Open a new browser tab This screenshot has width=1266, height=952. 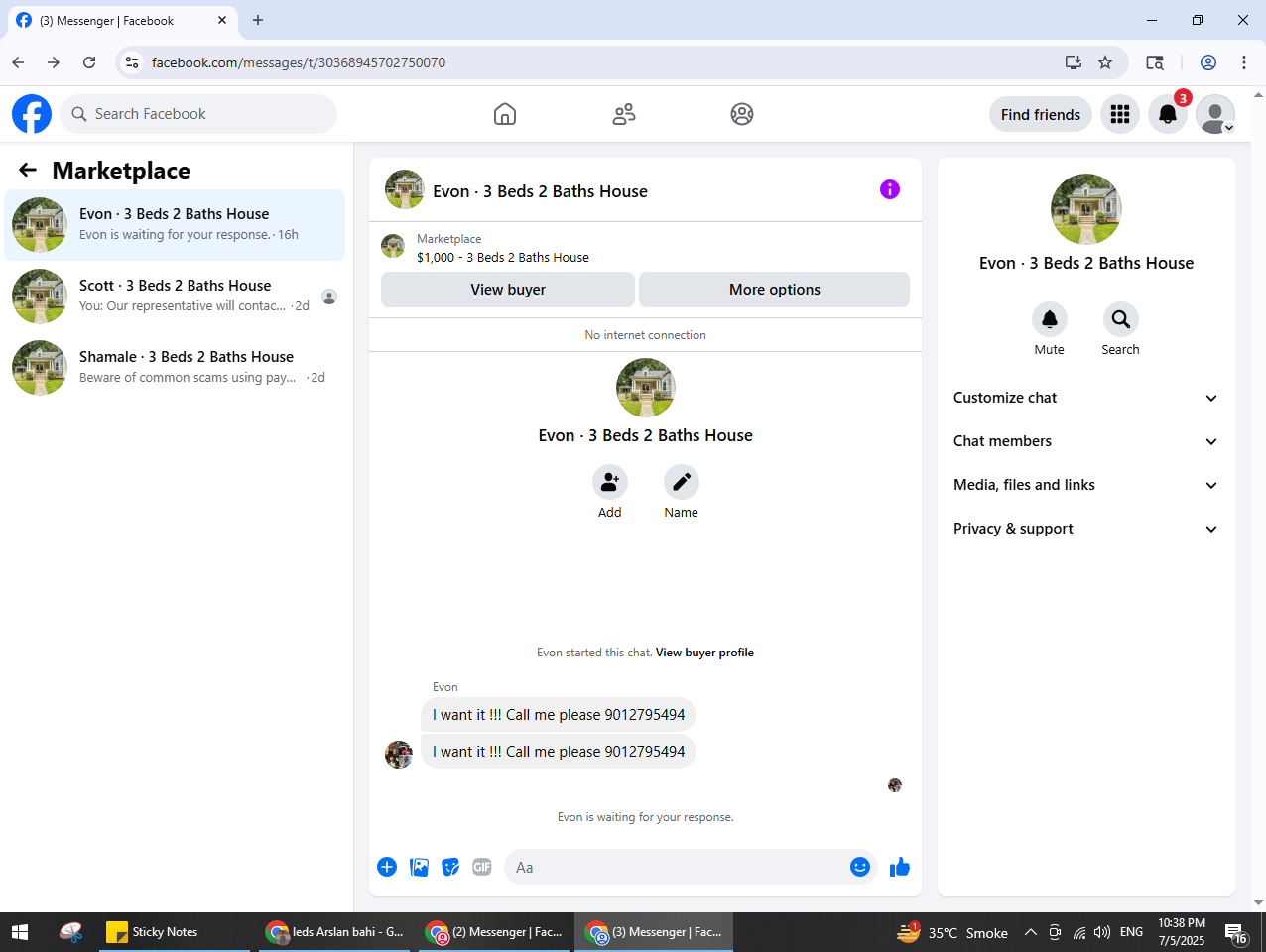click(x=258, y=20)
